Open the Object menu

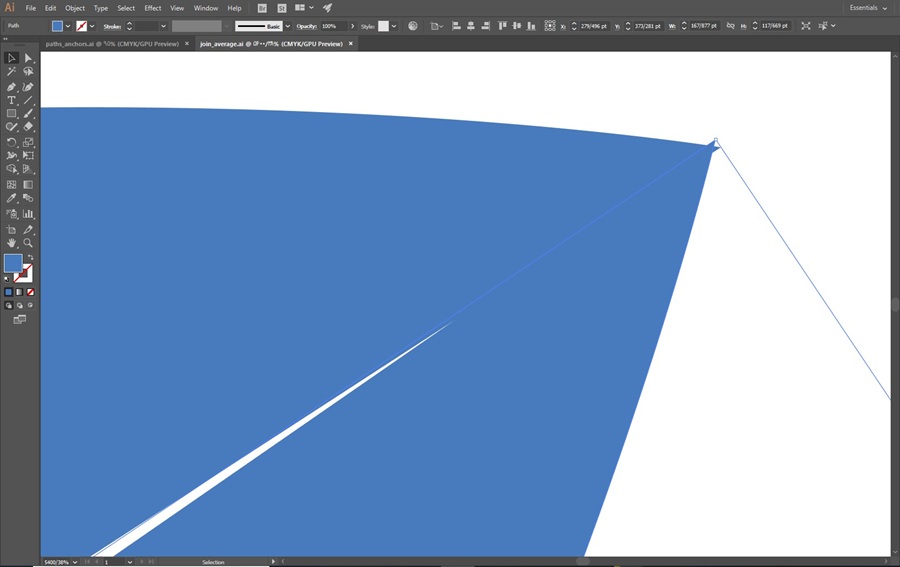pos(75,8)
